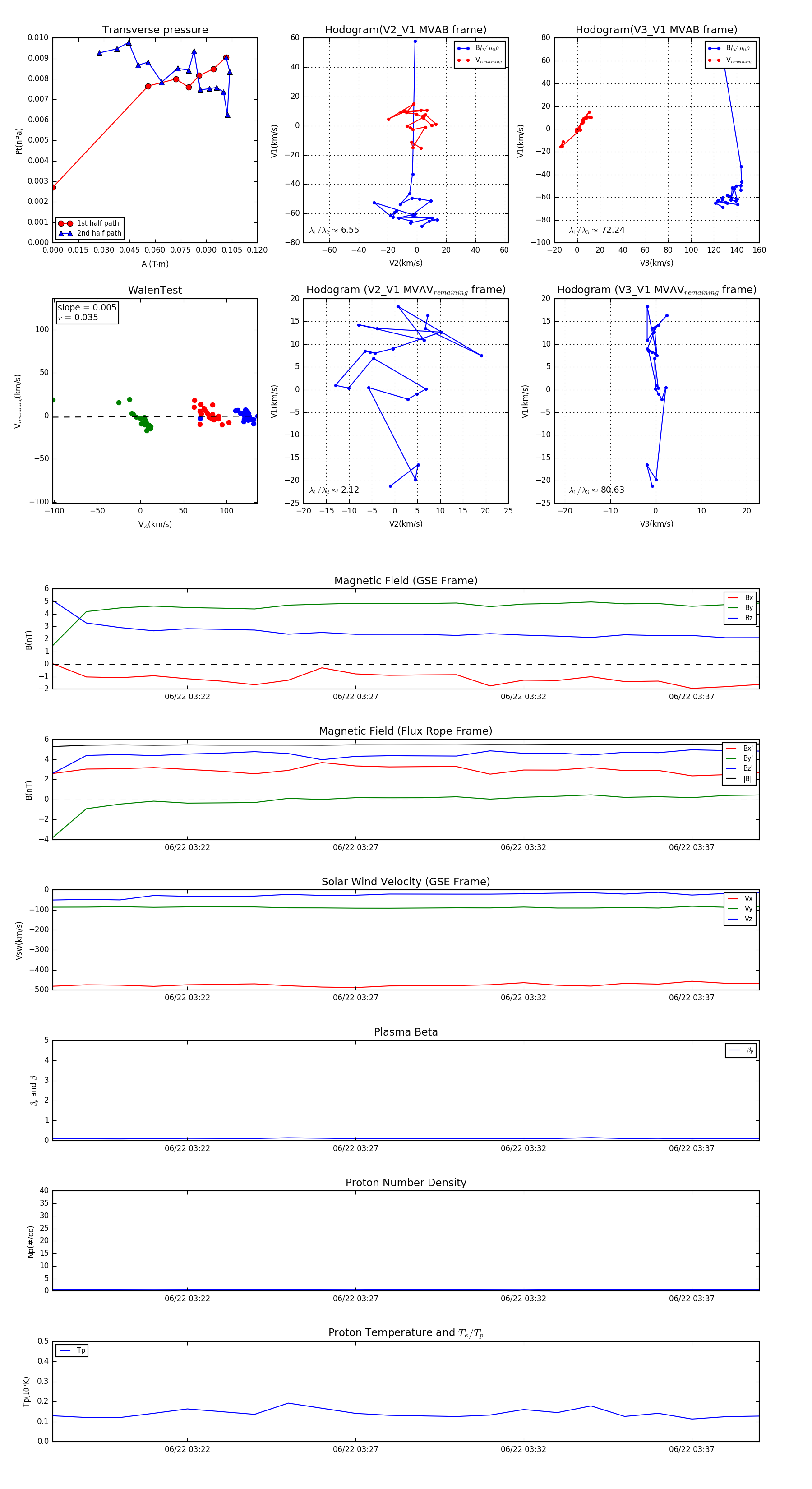Select '1st half path' legend entry
This screenshot has height=1489, width=812.
90,223
